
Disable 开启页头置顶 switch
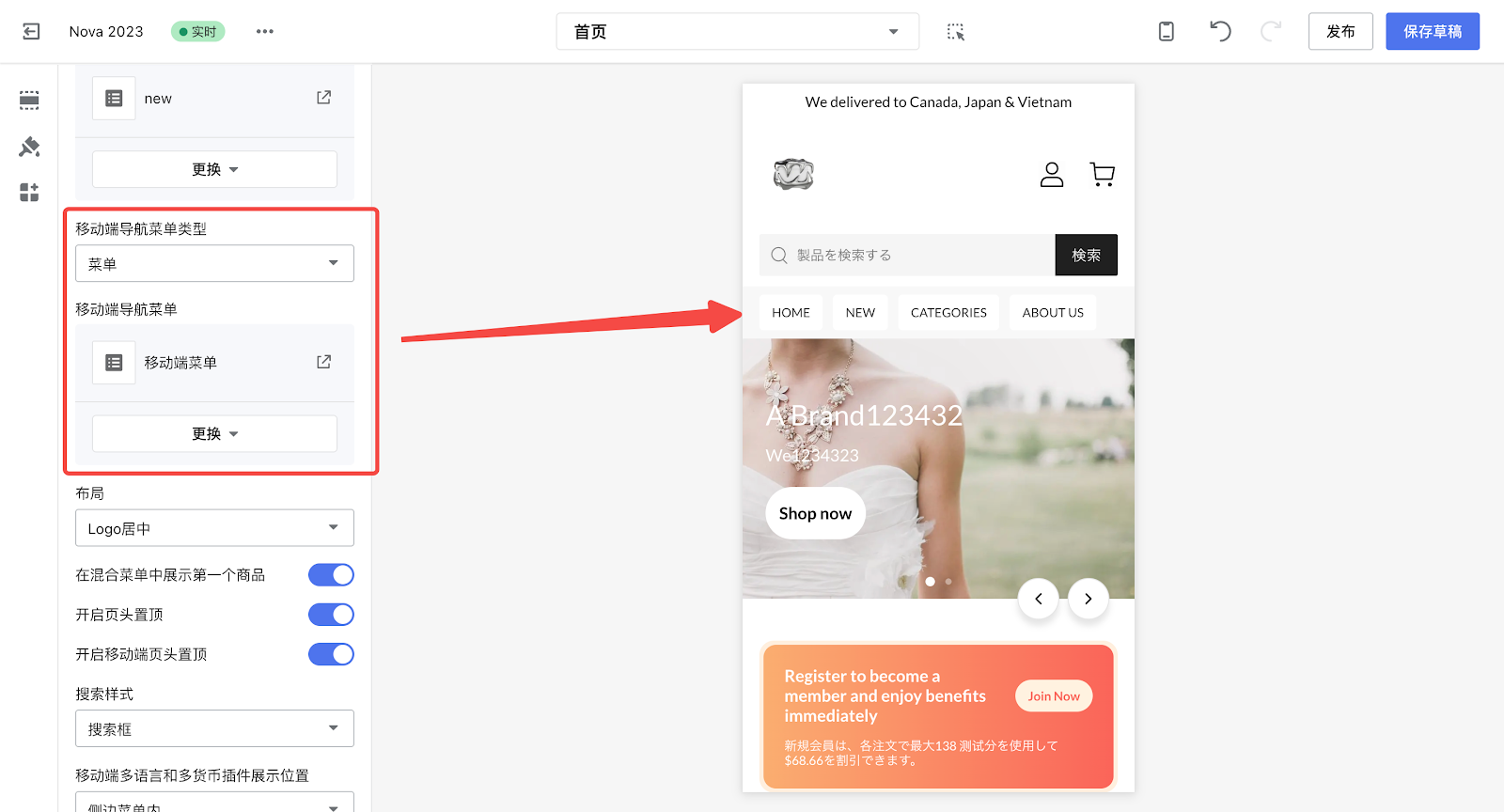point(331,615)
